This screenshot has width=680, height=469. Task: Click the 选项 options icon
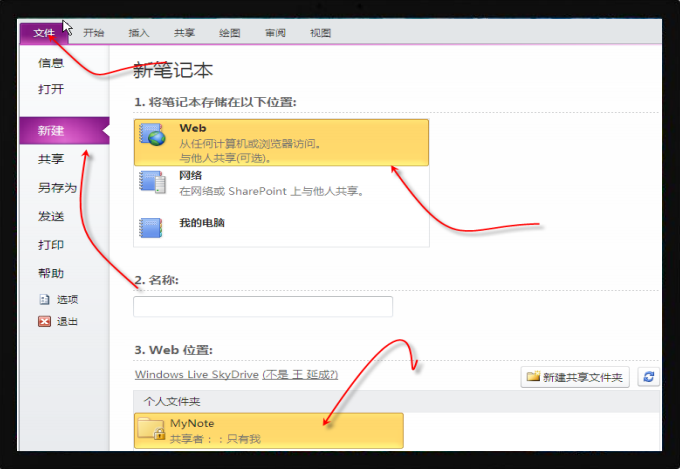[44, 299]
